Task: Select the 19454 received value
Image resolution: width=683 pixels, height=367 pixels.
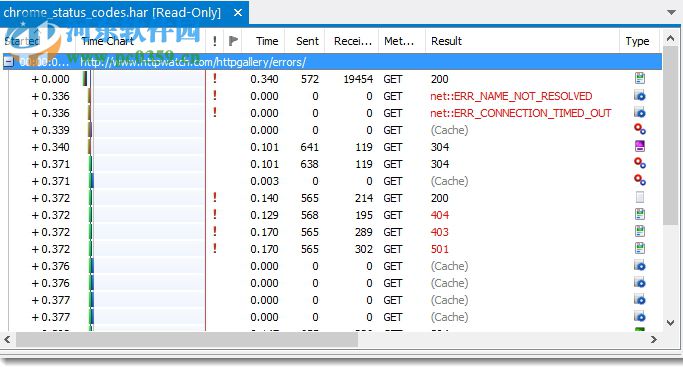Action: (358, 79)
